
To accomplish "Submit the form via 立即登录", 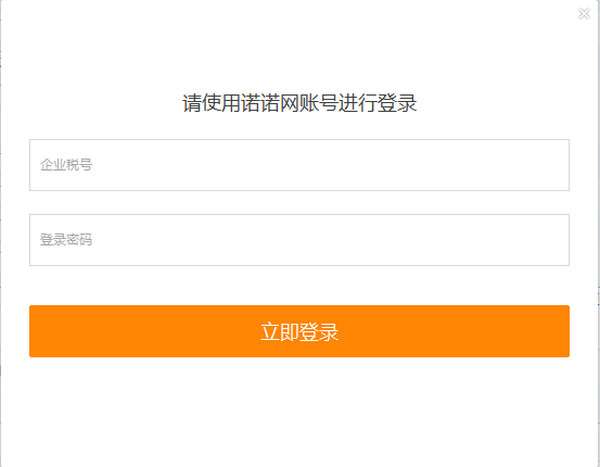I will tap(299, 331).
